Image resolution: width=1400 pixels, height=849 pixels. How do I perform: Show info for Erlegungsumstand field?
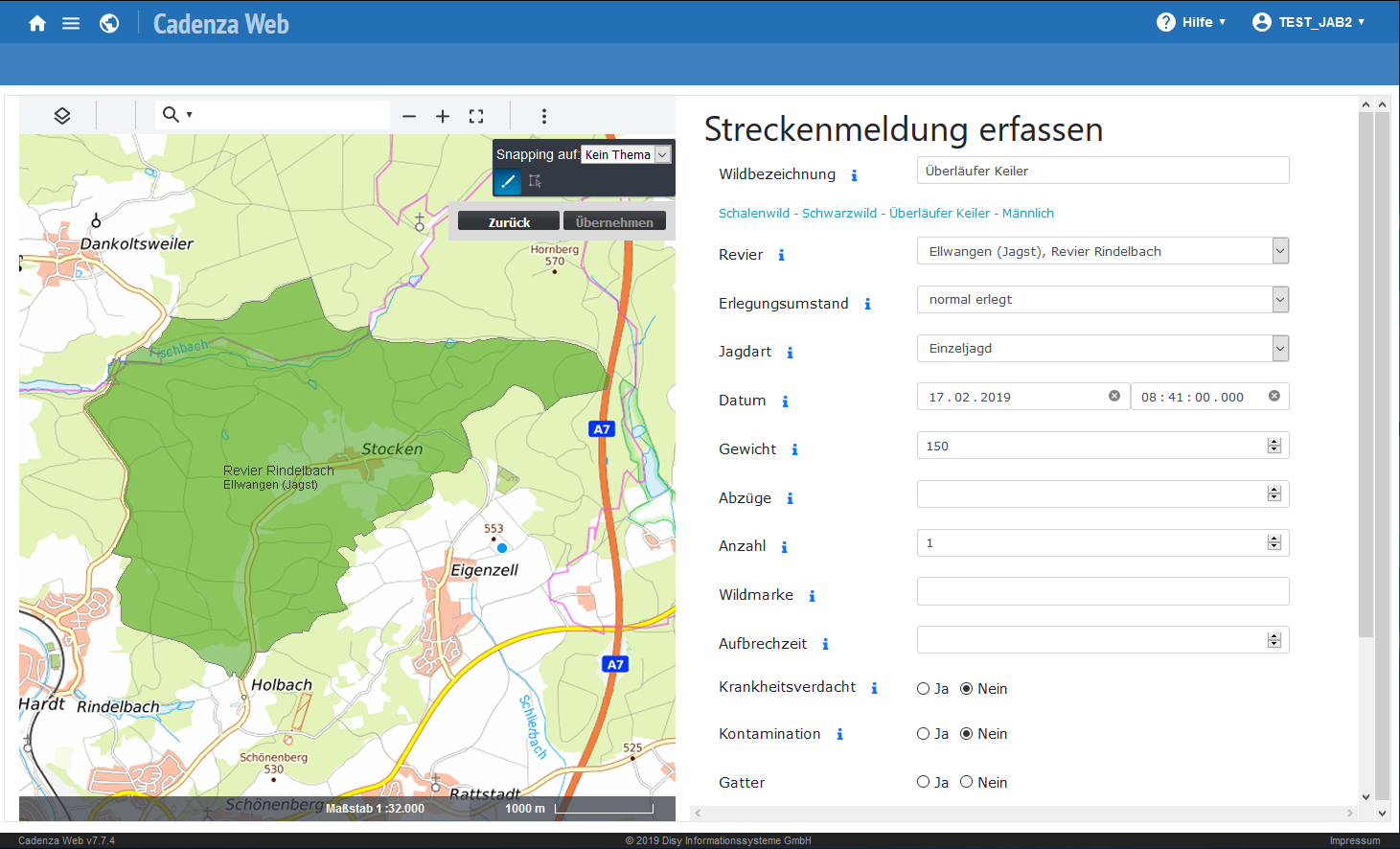click(x=867, y=304)
